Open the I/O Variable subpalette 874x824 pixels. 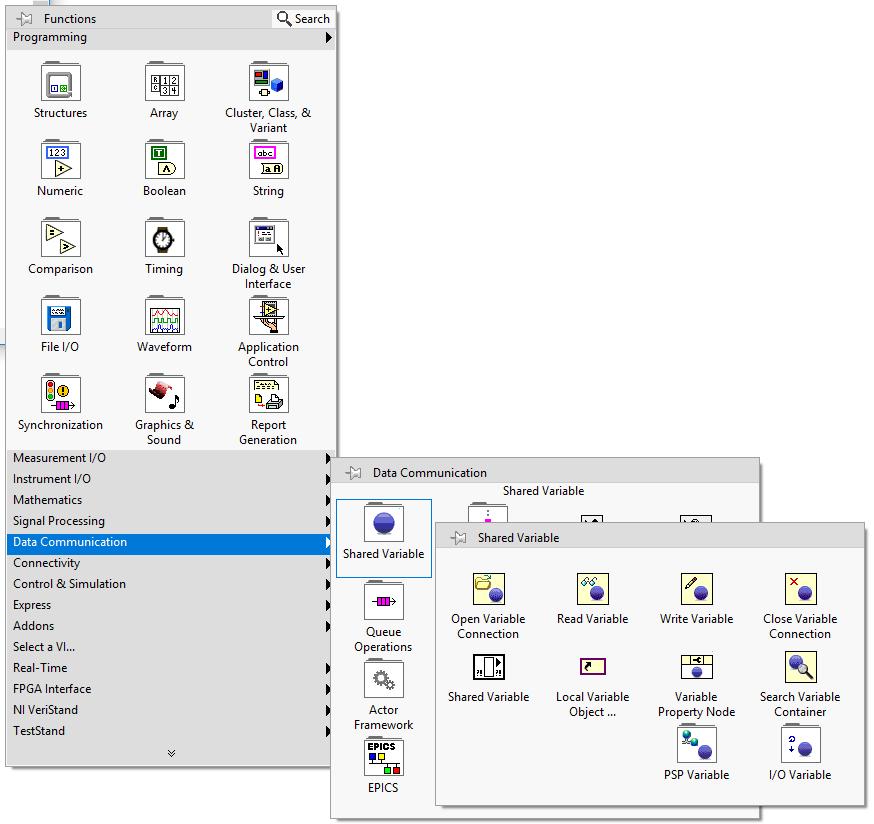(800, 744)
